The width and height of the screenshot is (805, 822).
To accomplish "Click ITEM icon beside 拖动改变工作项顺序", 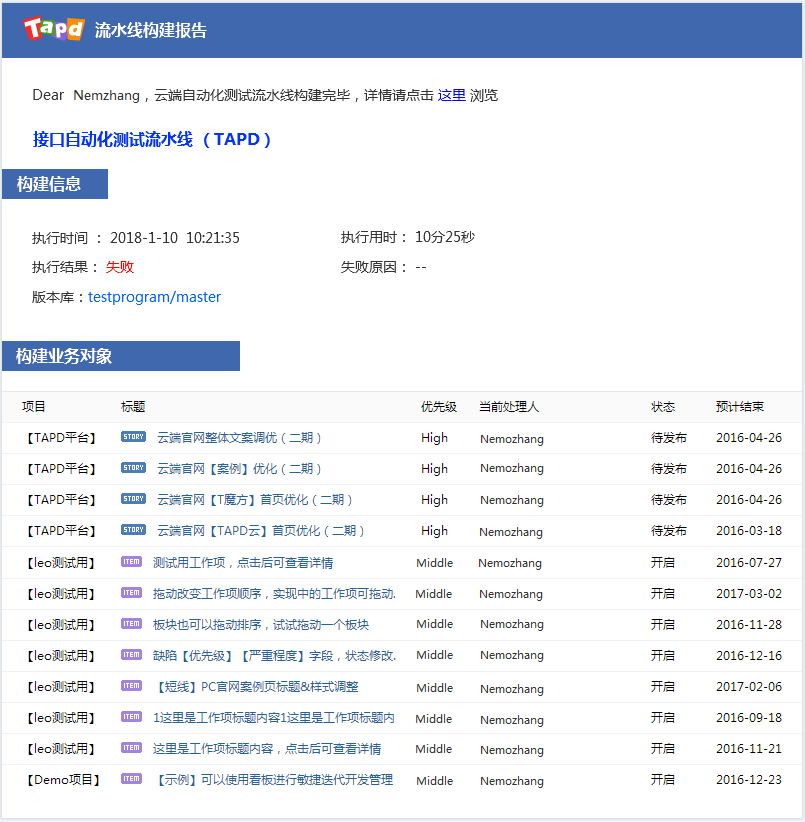I will (131, 593).
